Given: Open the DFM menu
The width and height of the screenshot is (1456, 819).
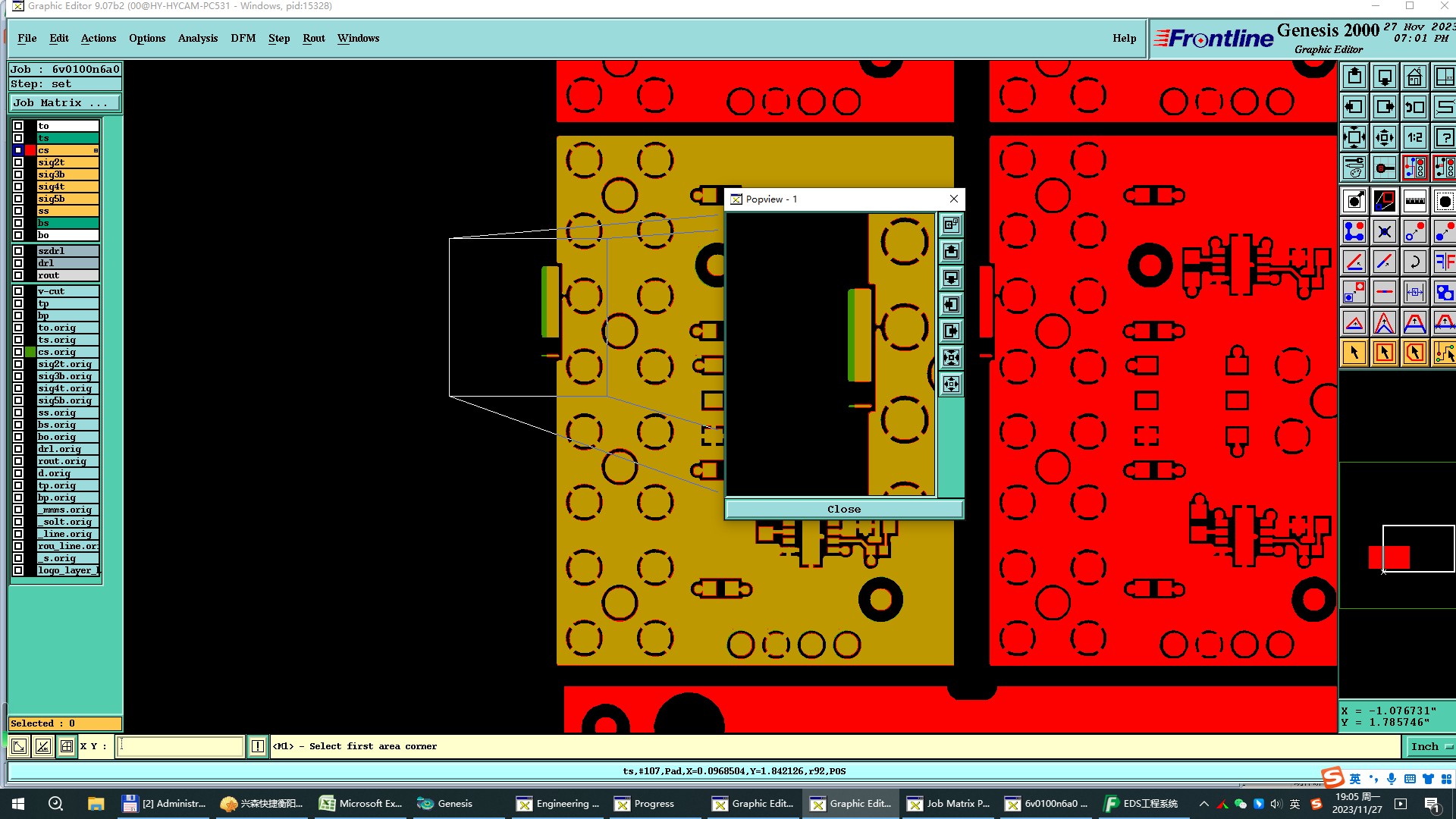Looking at the screenshot, I should tap(243, 38).
